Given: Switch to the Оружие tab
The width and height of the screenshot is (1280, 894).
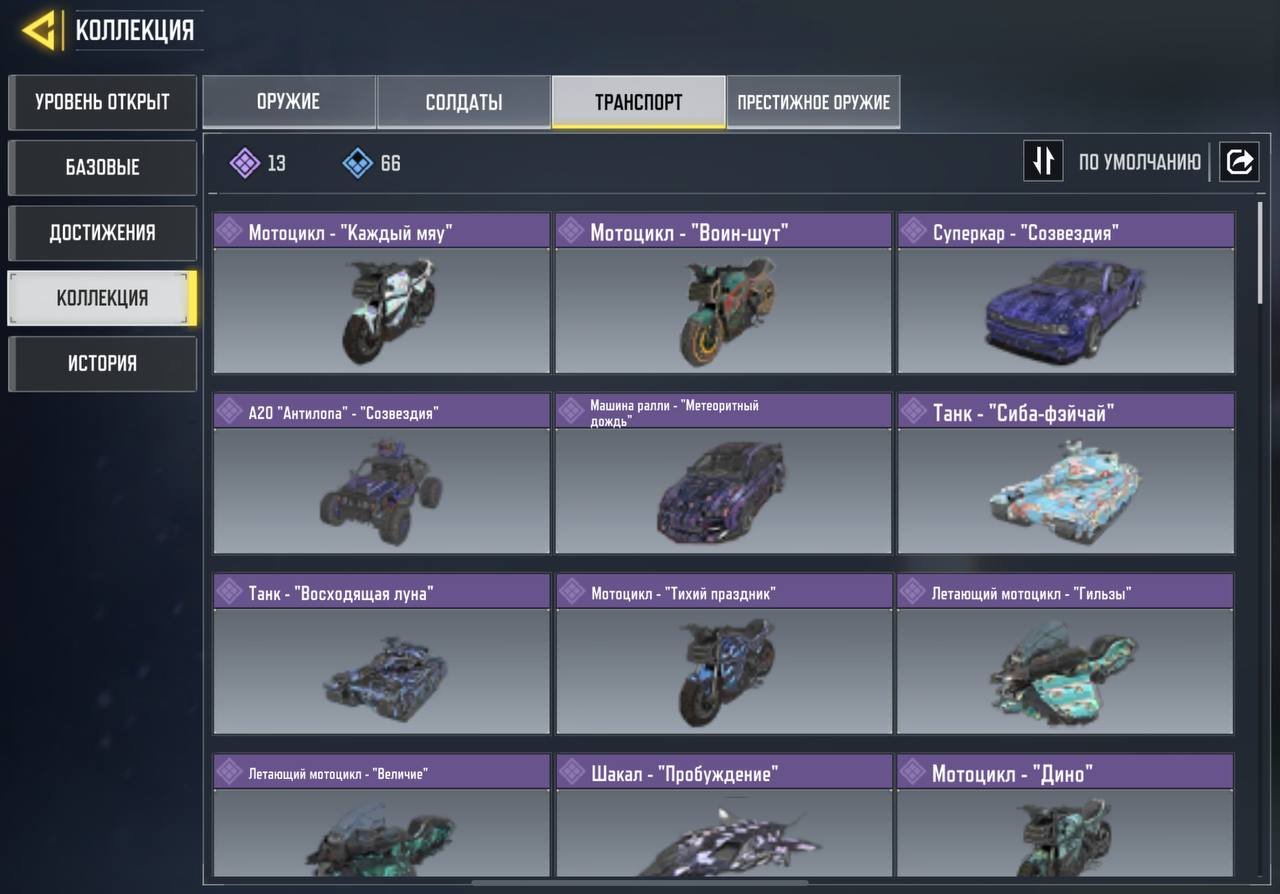Looking at the screenshot, I should (x=289, y=102).
